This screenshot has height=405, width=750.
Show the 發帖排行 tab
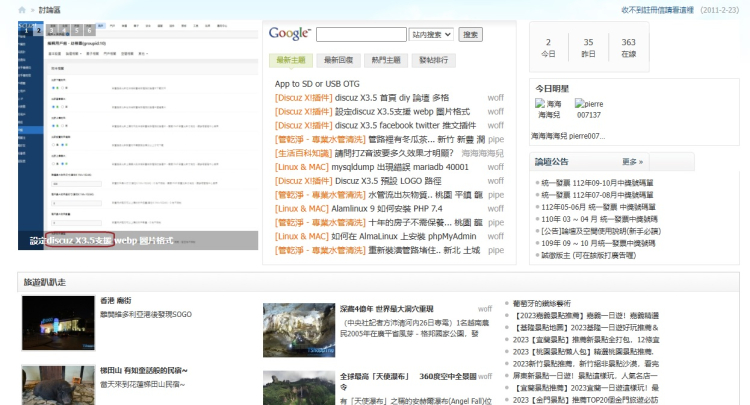click(x=434, y=60)
